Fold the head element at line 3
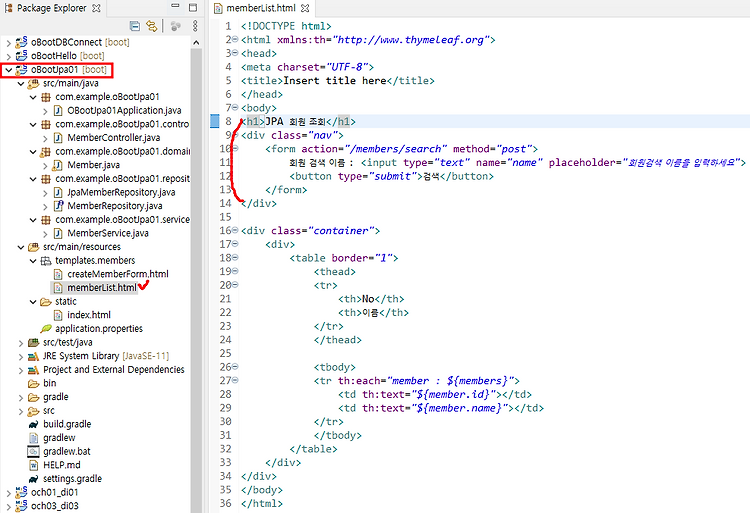 point(235,53)
